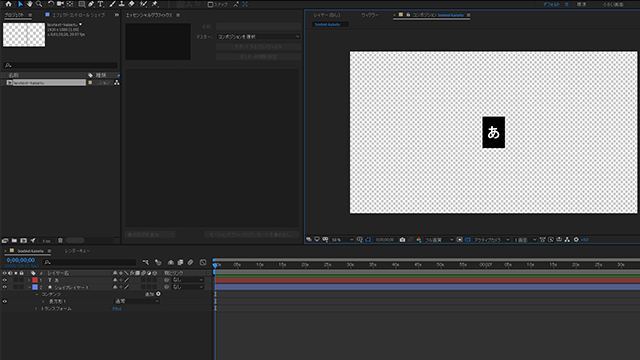Click the Frame Blending switch above the timeline

pyautogui.click(x=180, y=262)
